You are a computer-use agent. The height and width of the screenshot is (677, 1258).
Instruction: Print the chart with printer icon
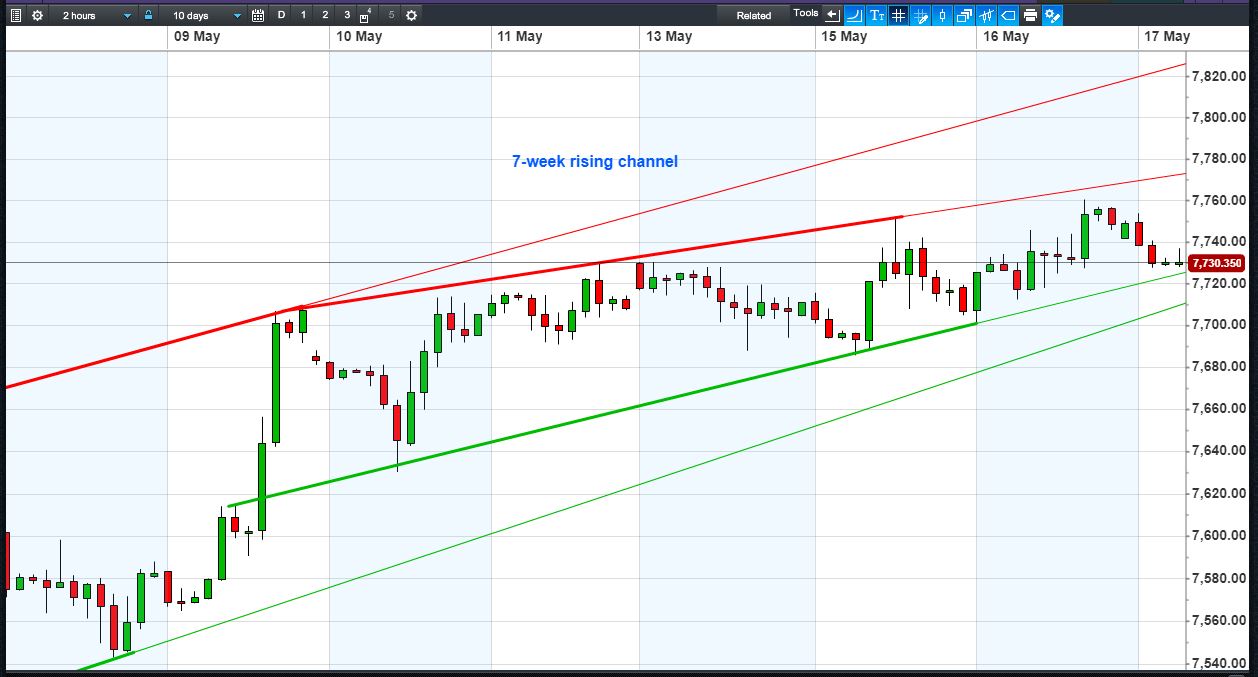coord(1030,15)
